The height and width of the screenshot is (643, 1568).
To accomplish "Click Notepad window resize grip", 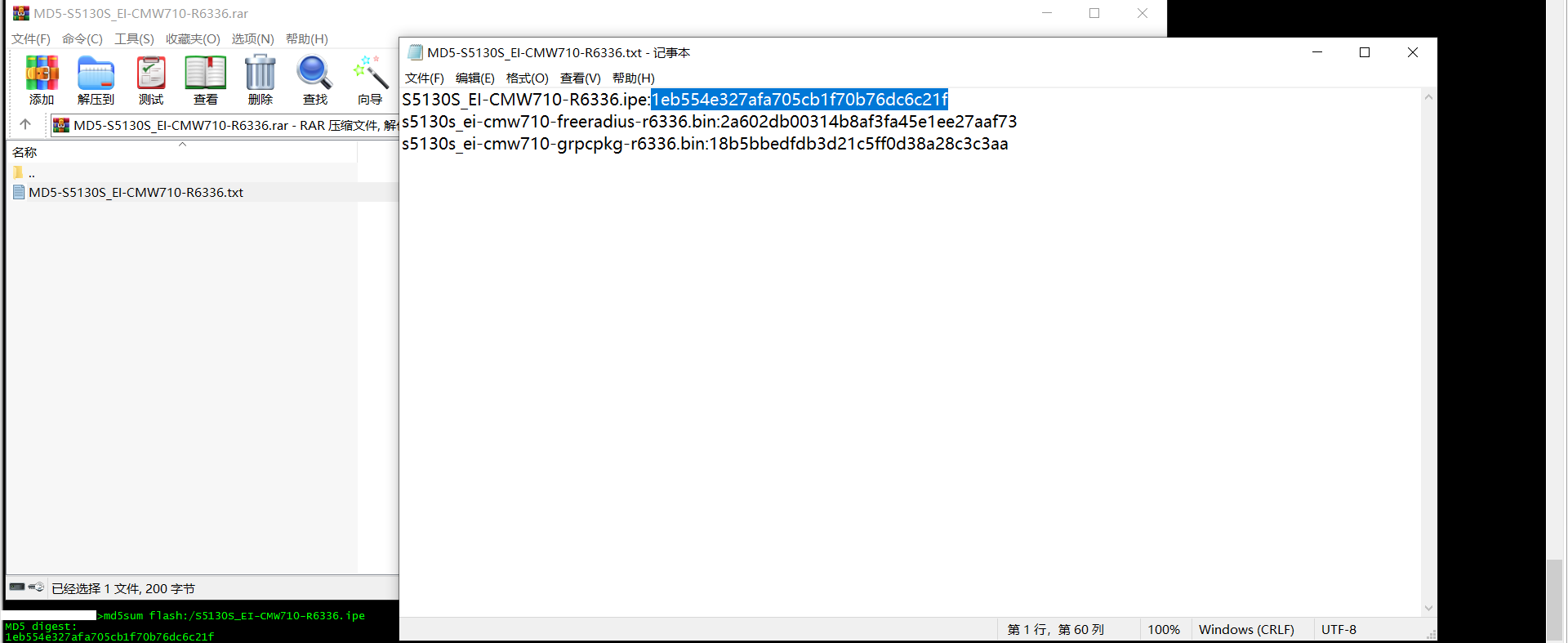I will (1431, 635).
